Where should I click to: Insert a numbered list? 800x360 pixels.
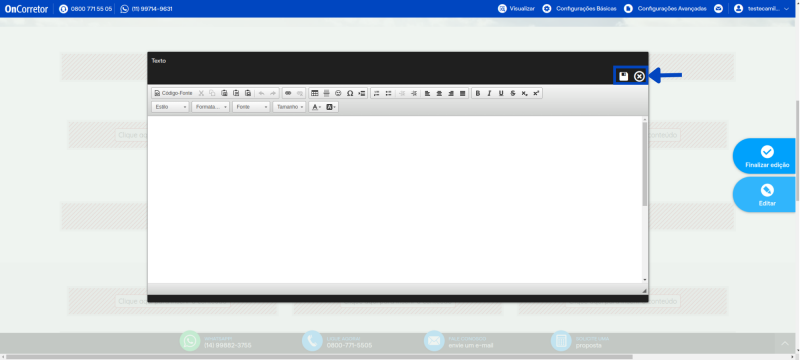coord(377,93)
